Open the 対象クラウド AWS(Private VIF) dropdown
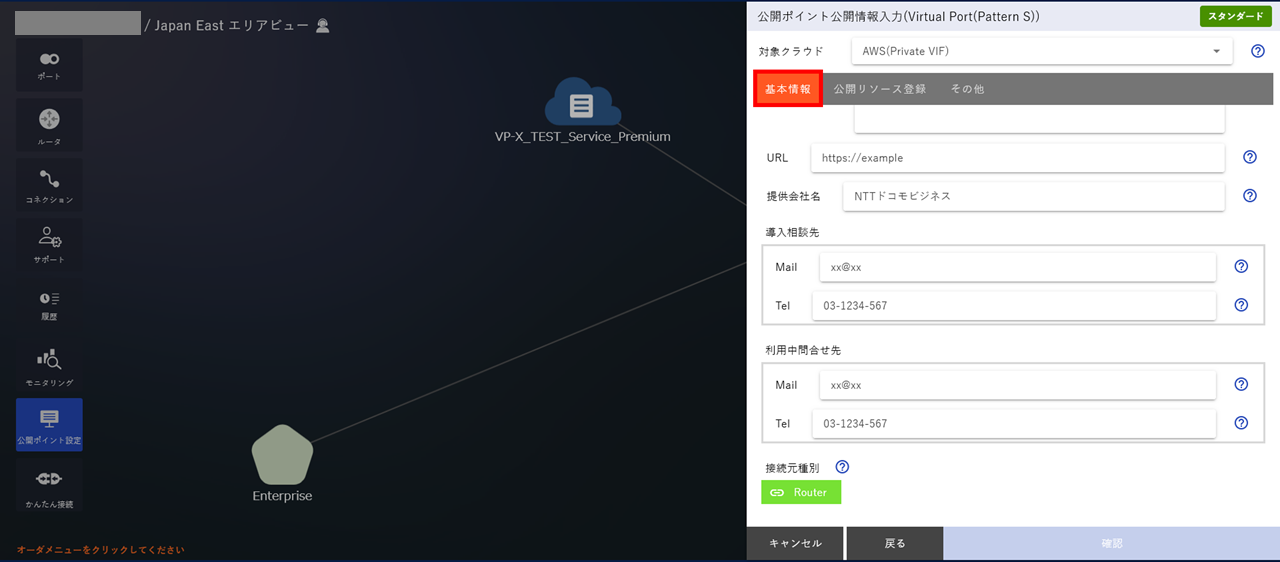This screenshot has height=562, width=1280. (x=1042, y=51)
